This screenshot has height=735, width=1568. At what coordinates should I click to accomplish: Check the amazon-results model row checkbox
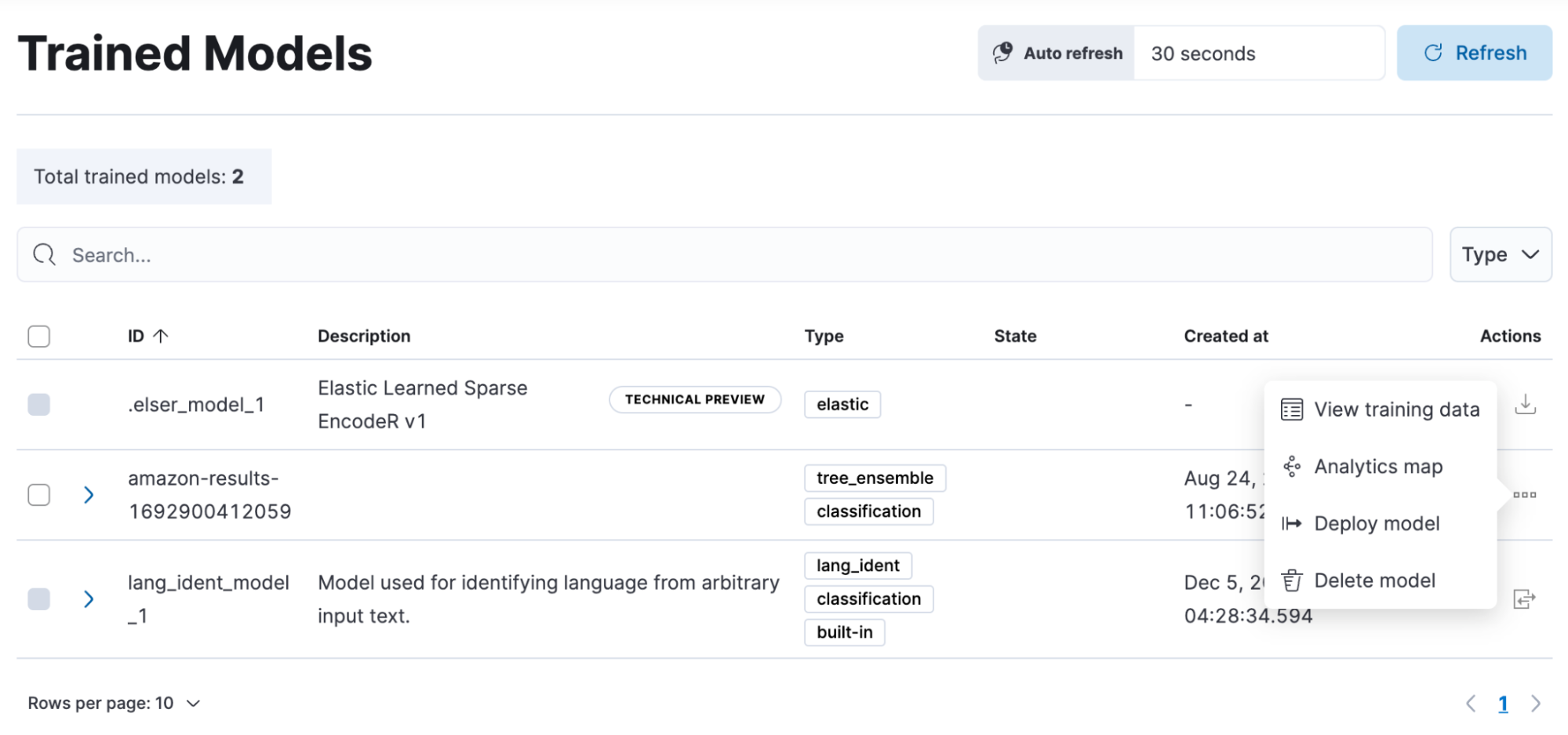(39, 495)
